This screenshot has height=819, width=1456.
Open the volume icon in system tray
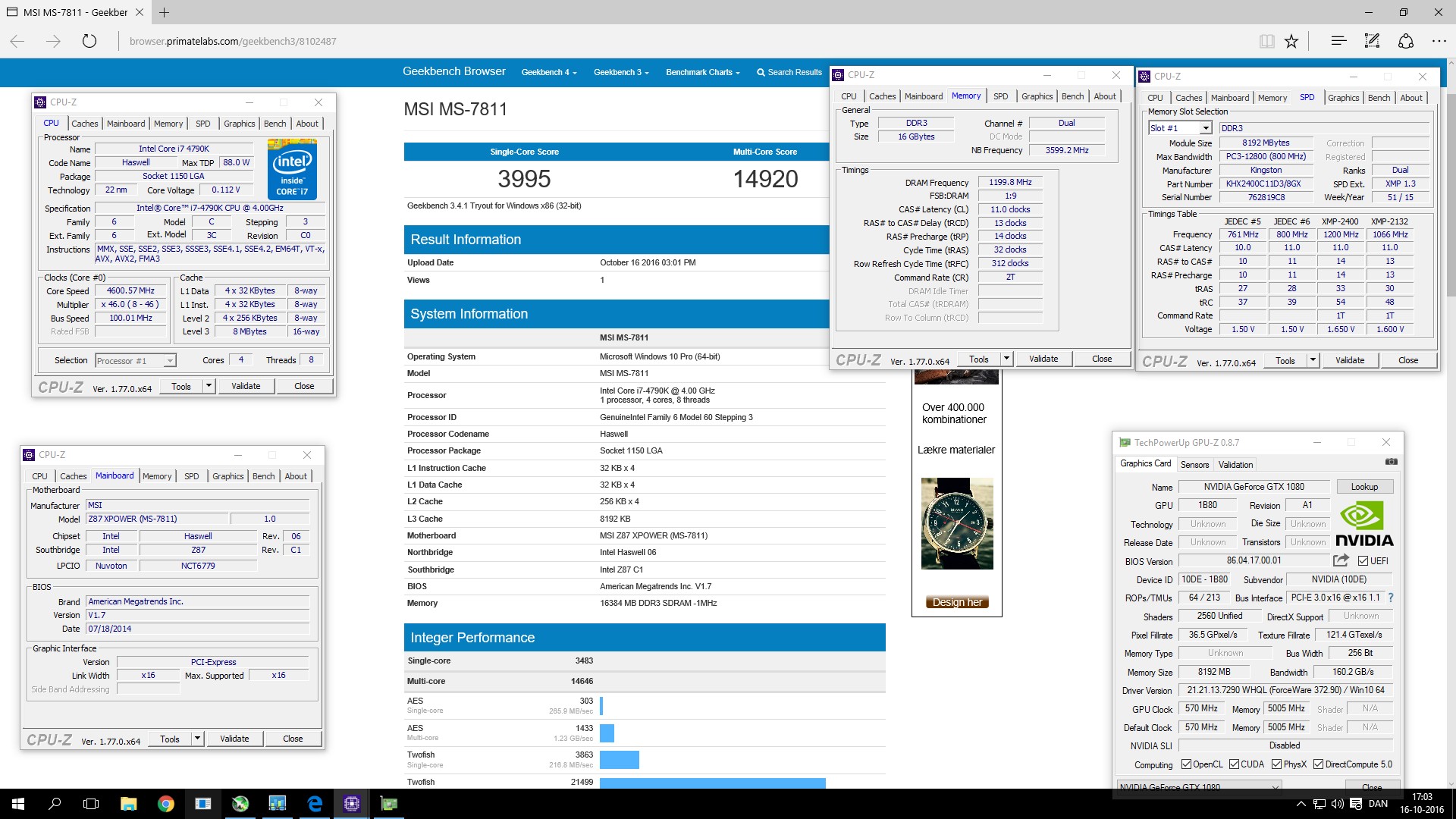point(1337,804)
